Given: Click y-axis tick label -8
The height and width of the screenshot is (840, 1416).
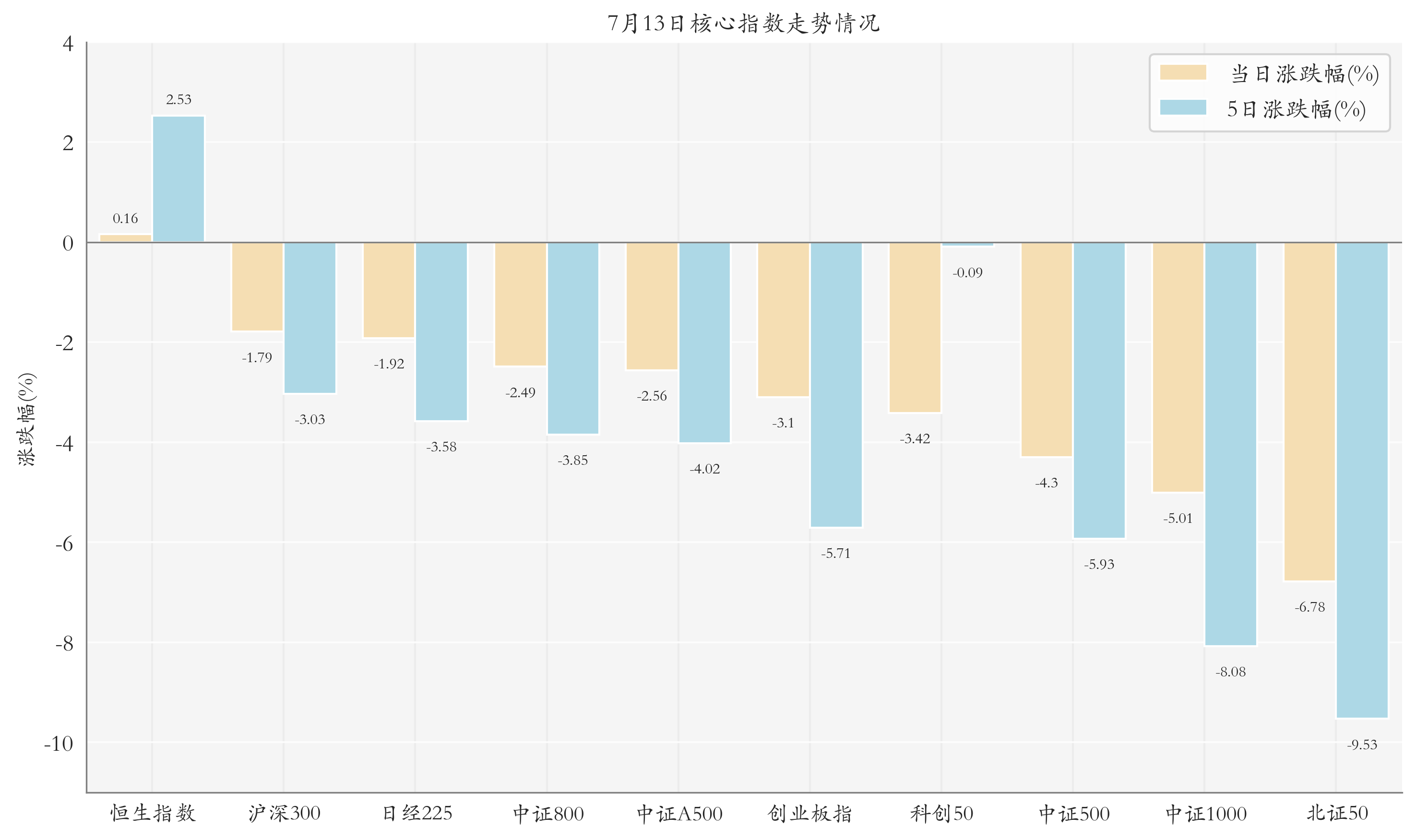Looking at the screenshot, I should (x=65, y=643).
